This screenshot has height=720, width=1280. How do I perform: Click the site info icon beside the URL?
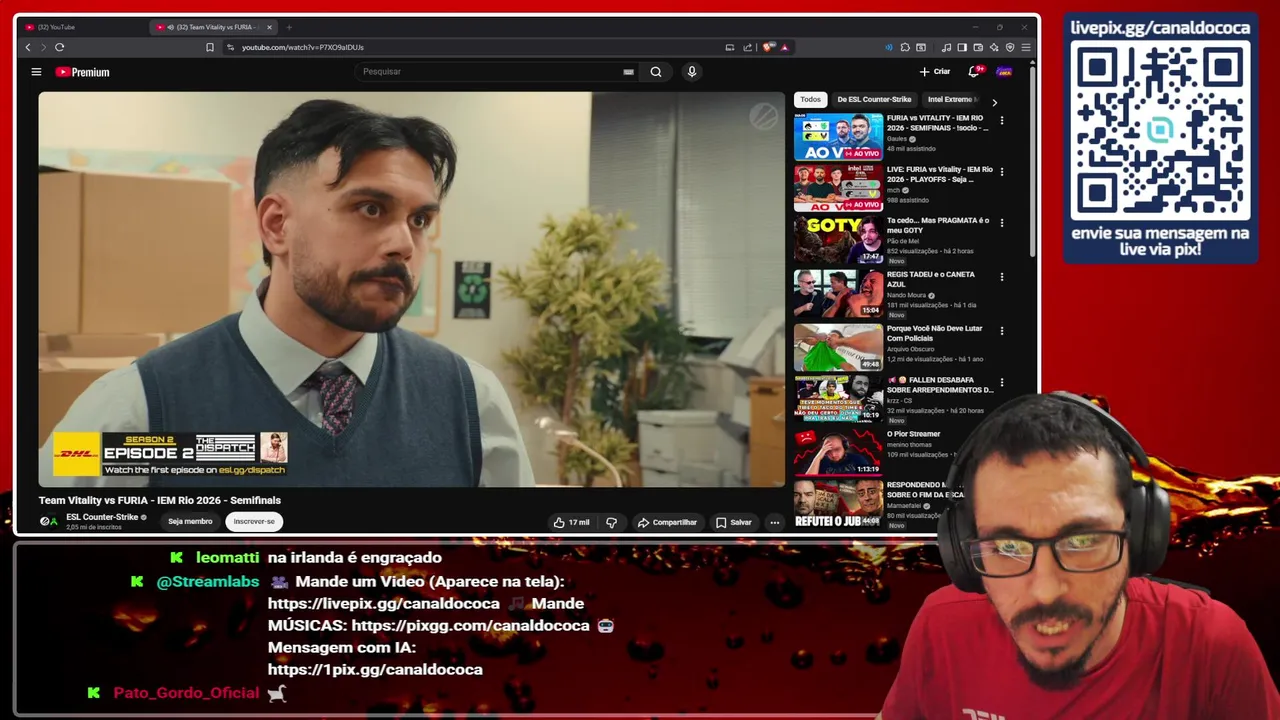(x=230, y=47)
